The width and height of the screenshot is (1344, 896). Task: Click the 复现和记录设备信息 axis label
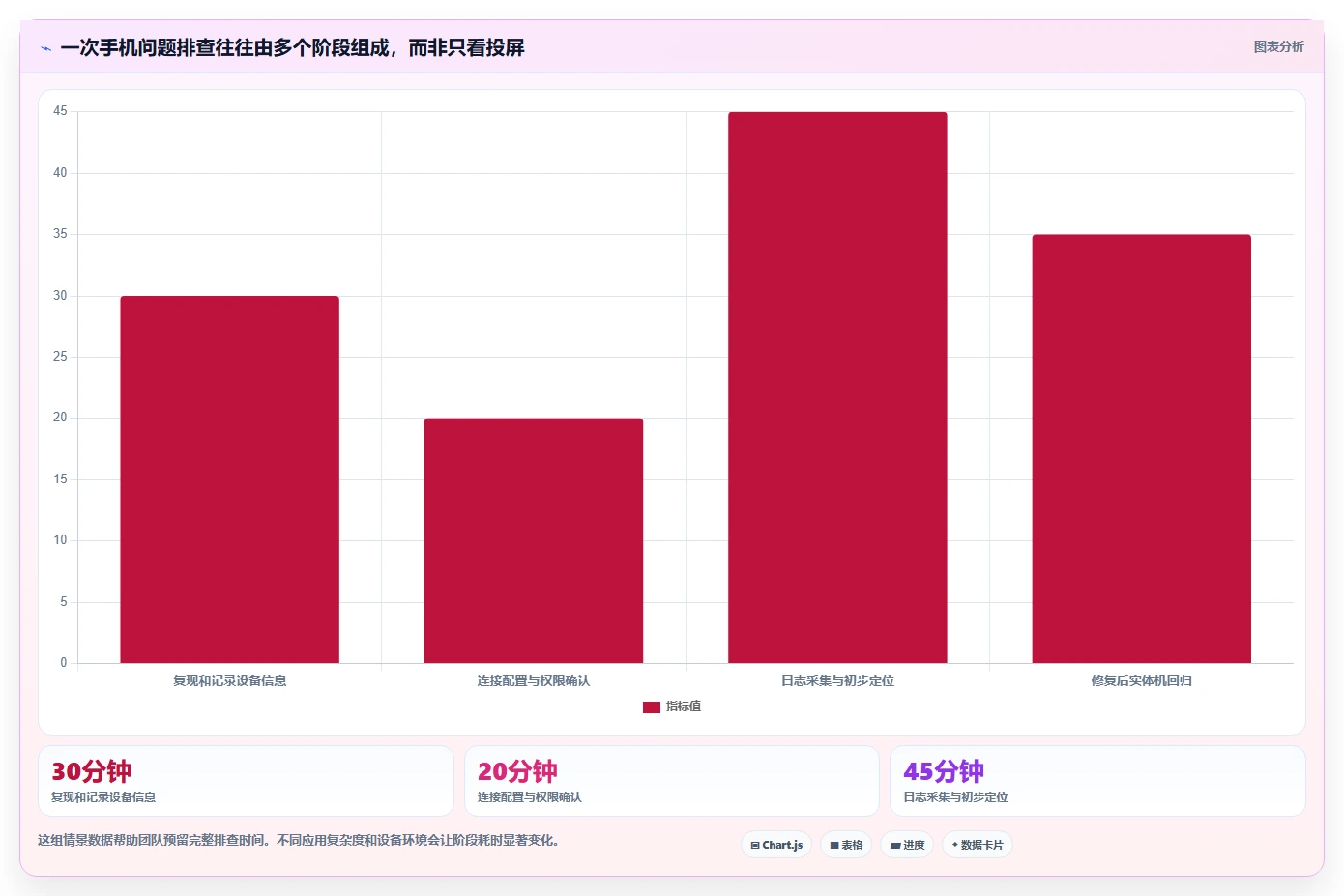pyautogui.click(x=229, y=681)
